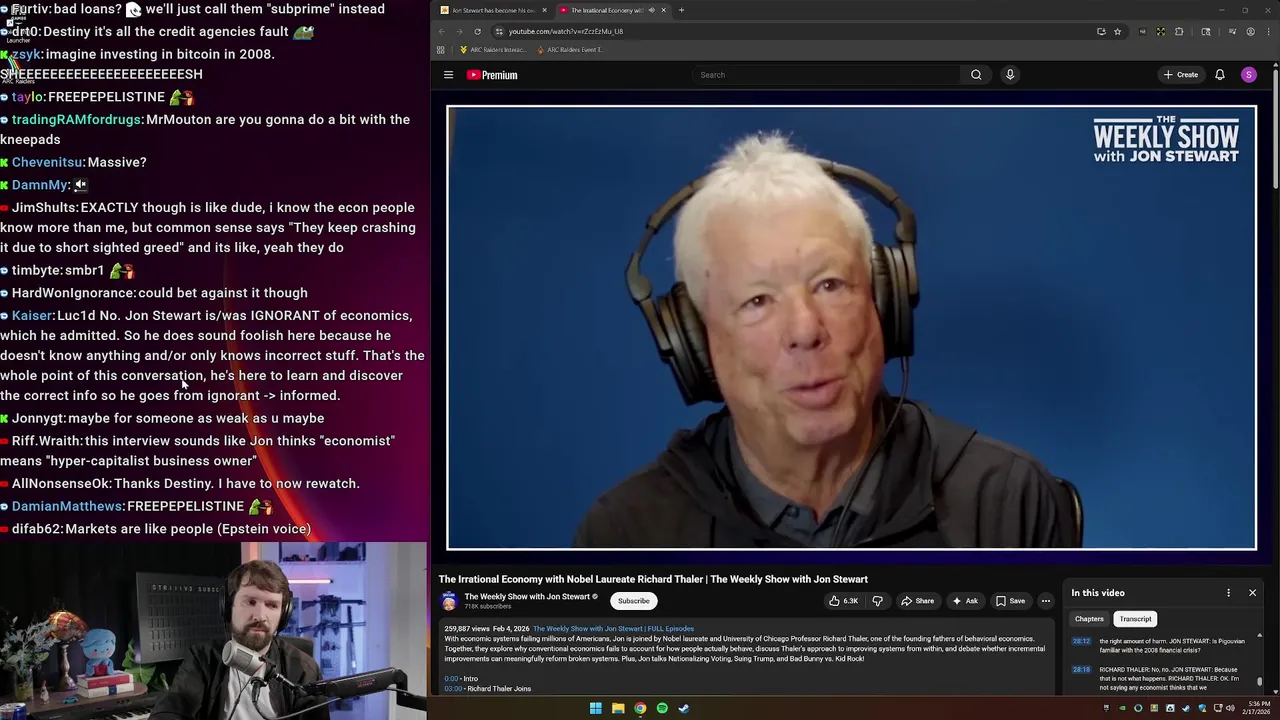Viewport: 1280px width, 720px height.
Task: Open a new Chrome tab
Action: pyautogui.click(x=681, y=10)
